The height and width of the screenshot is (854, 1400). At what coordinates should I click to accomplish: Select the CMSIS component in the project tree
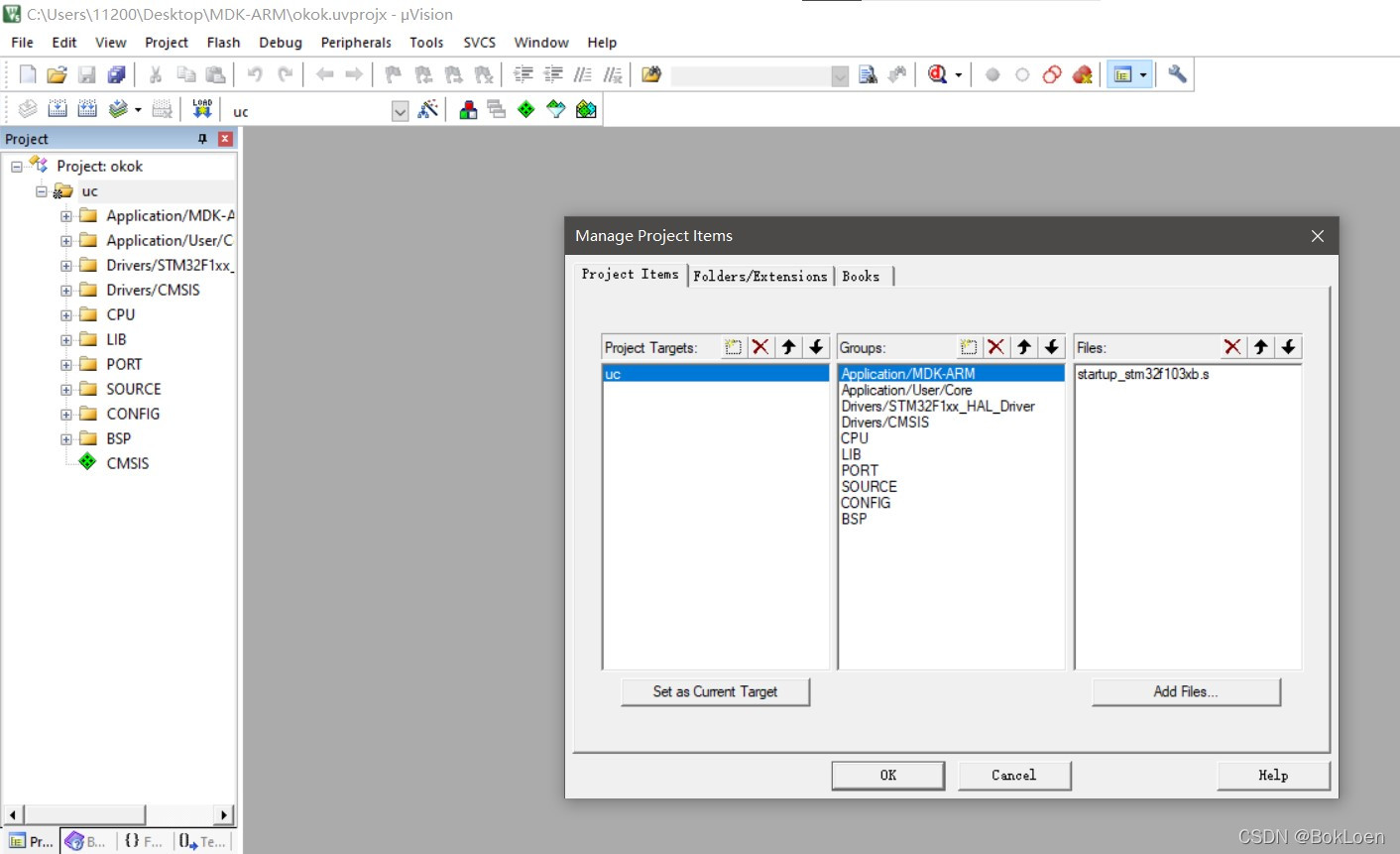pyautogui.click(x=128, y=463)
